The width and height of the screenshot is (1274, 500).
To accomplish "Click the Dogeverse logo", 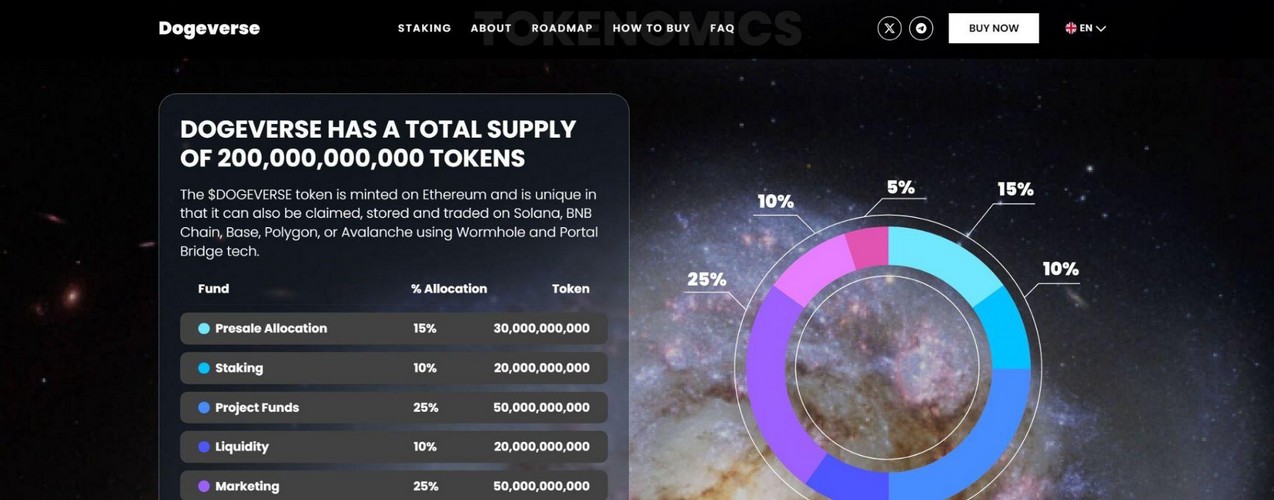I will [x=209, y=29].
